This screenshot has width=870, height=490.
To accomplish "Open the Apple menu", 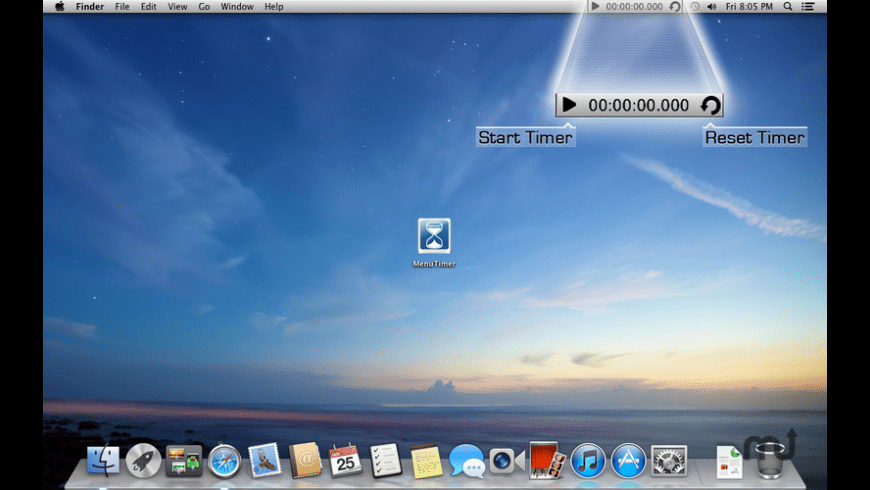I will [x=59, y=6].
